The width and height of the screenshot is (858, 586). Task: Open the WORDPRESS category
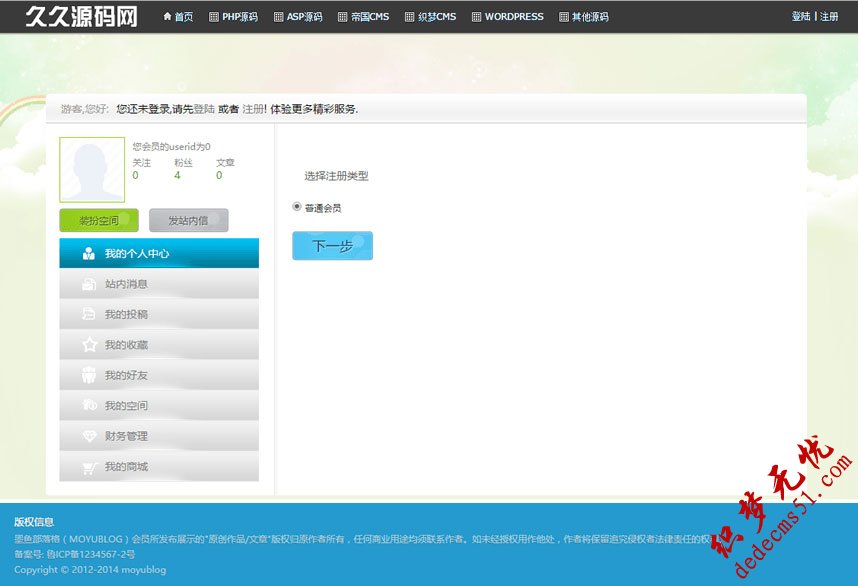(507, 16)
